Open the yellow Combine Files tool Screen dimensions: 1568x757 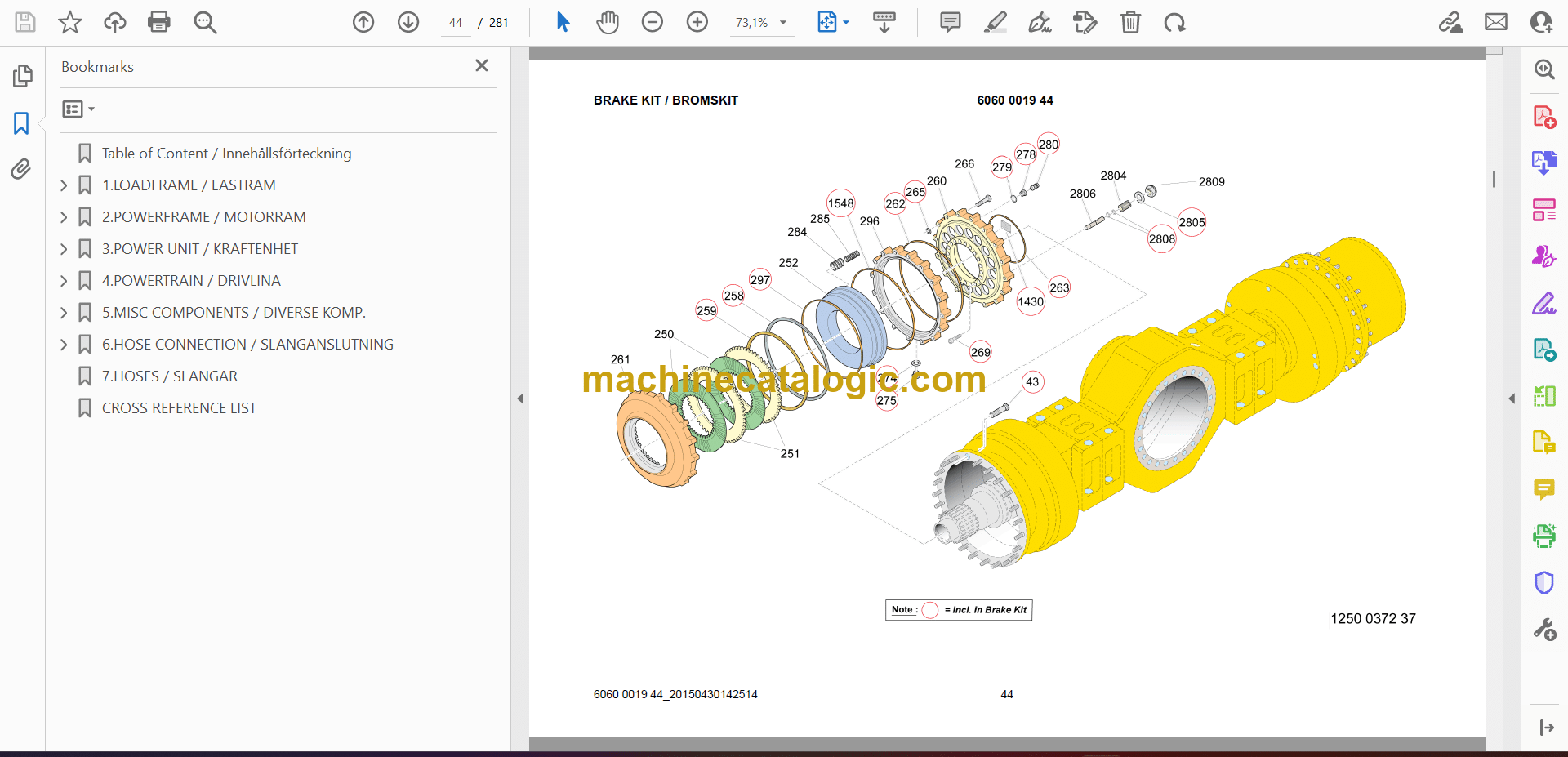[x=1543, y=443]
